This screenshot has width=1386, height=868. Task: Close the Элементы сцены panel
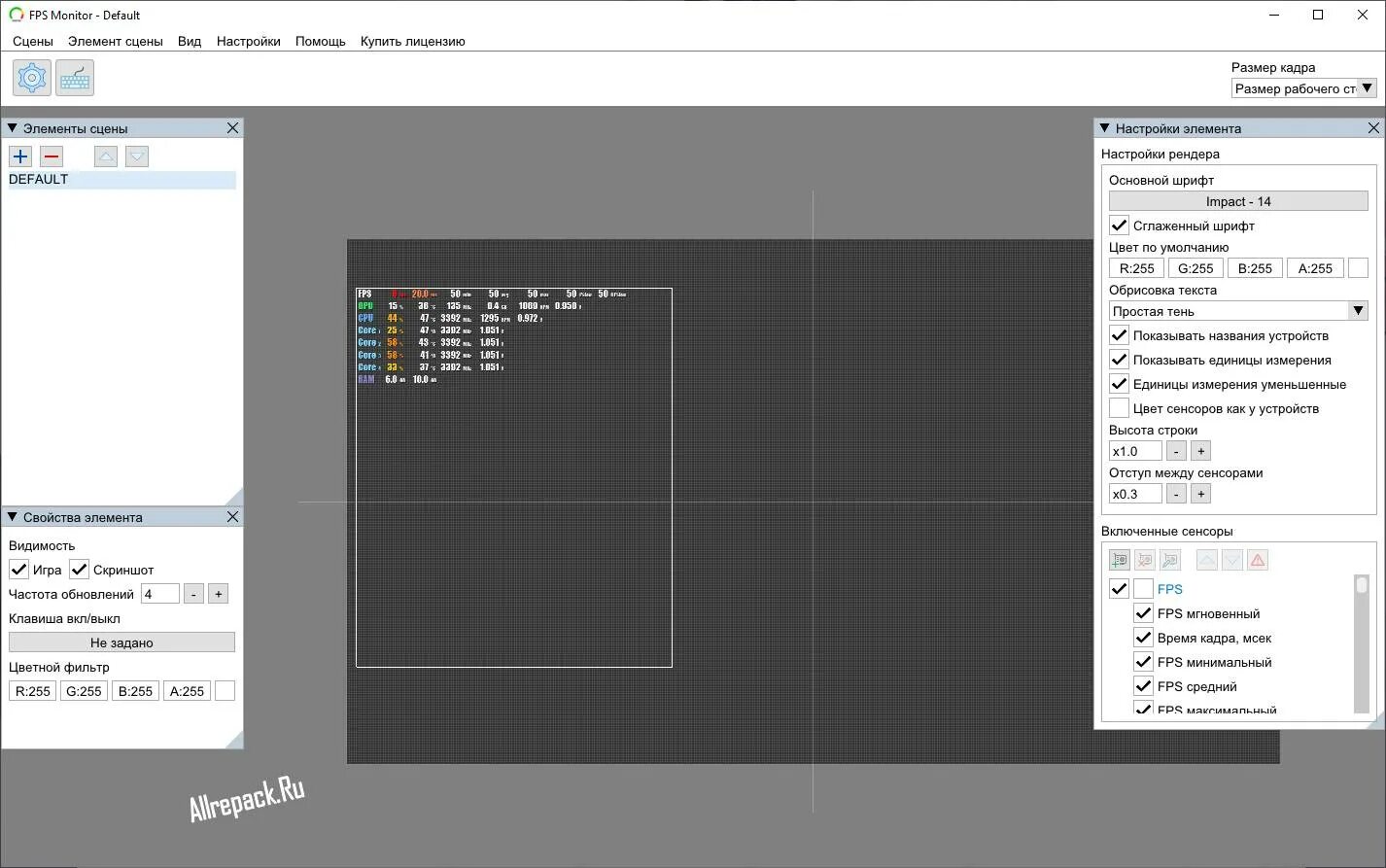click(x=232, y=128)
